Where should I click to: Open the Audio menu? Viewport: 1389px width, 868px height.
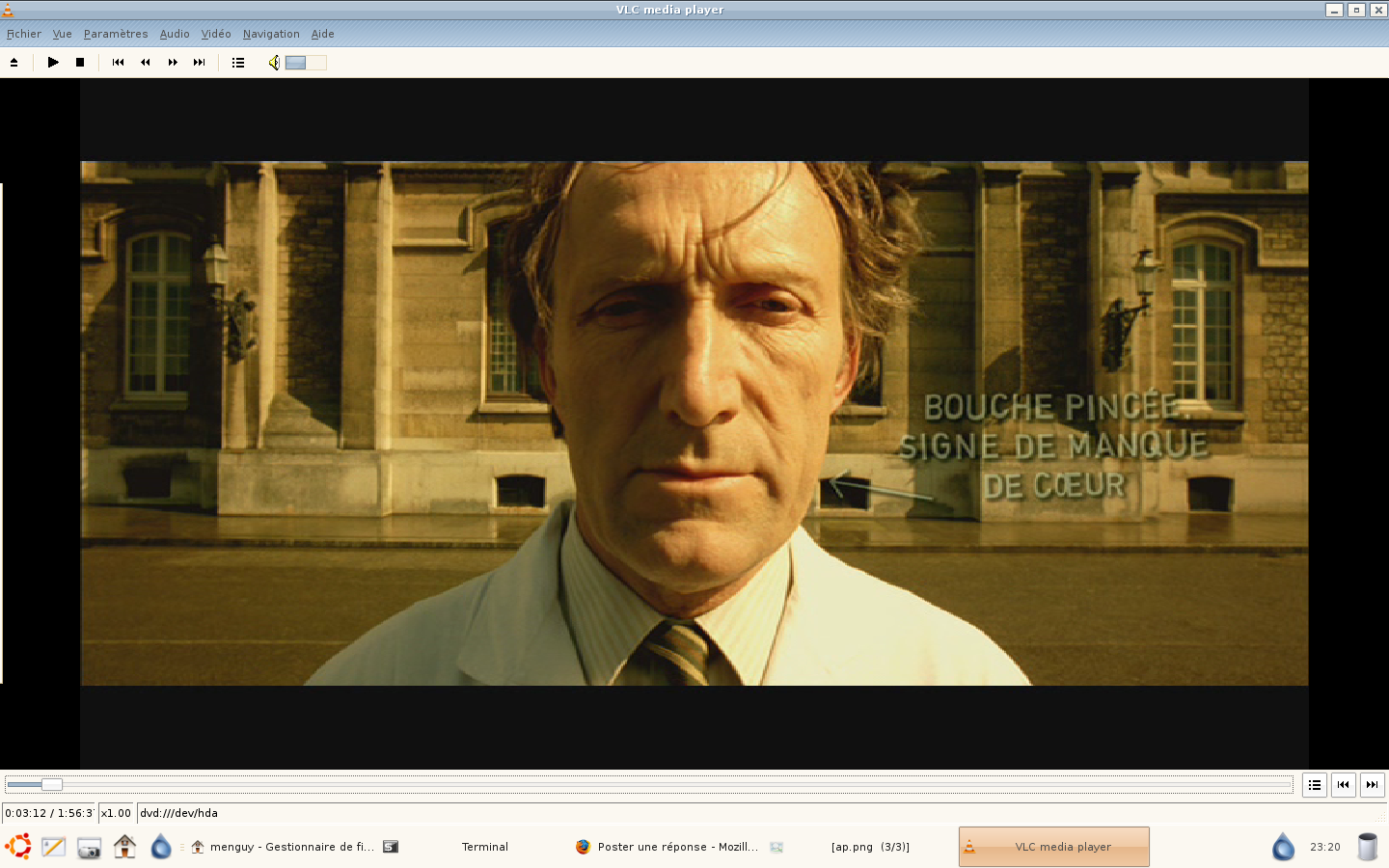[175, 34]
